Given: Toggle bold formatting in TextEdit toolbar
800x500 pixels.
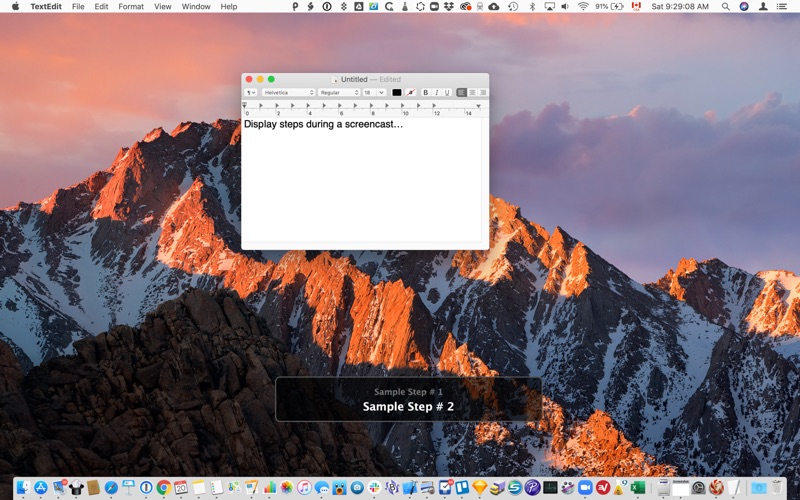Looking at the screenshot, I should point(425,92).
